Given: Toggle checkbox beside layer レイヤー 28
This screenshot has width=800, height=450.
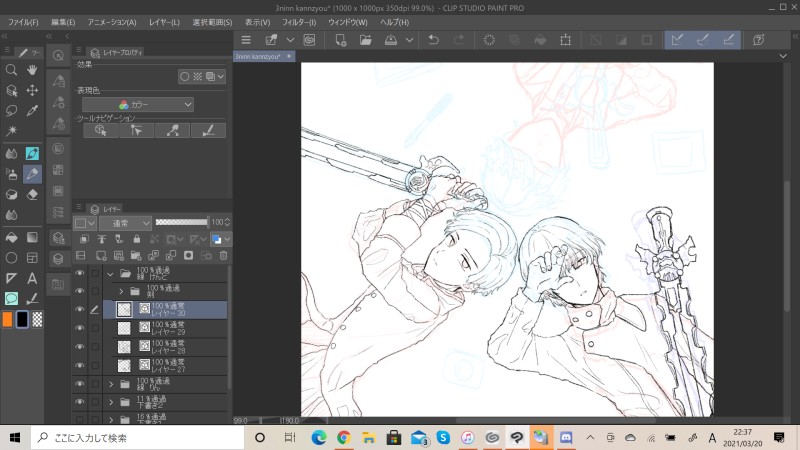Looking at the screenshot, I should click(95, 347).
